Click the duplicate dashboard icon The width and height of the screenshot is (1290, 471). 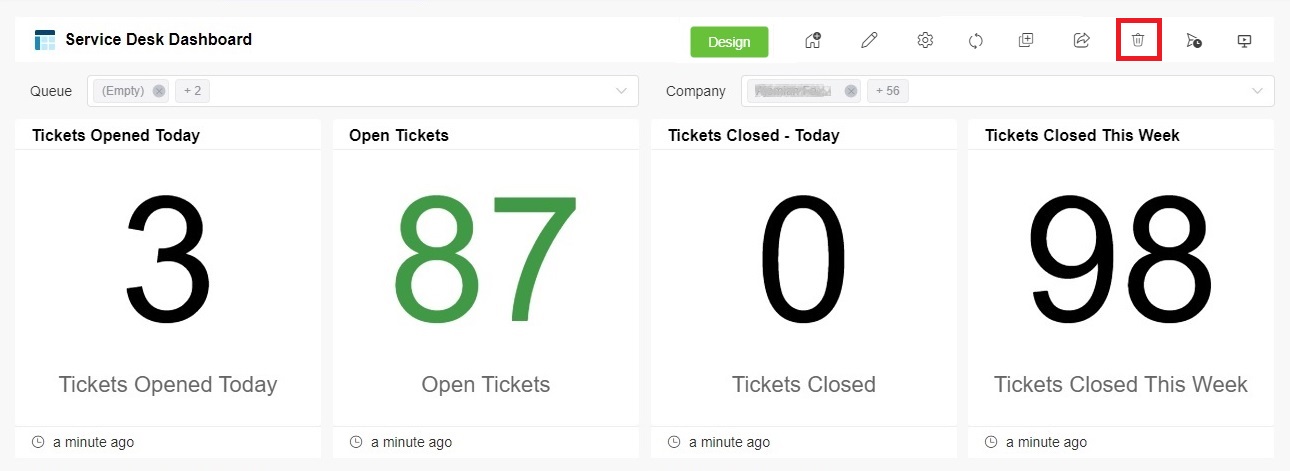pyautogui.click(x=1025, y=41)
